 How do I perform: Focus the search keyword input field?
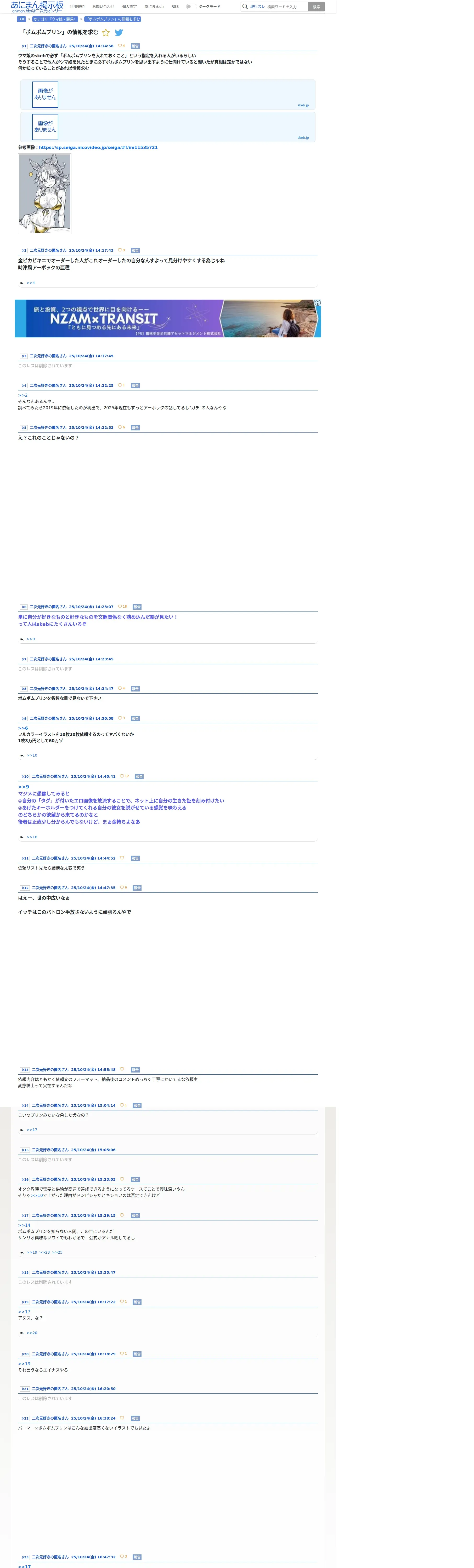(x=286, y=7)
